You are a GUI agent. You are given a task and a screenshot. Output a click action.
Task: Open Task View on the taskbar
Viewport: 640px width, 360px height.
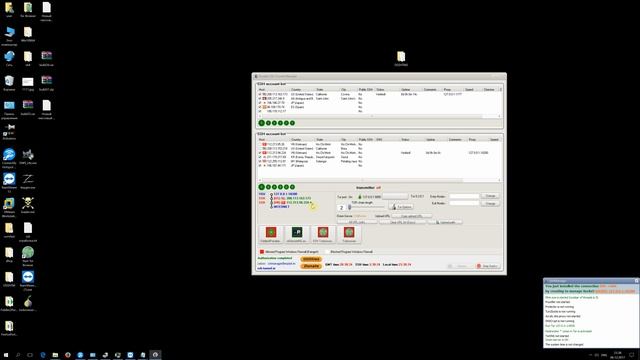[30, 355]
